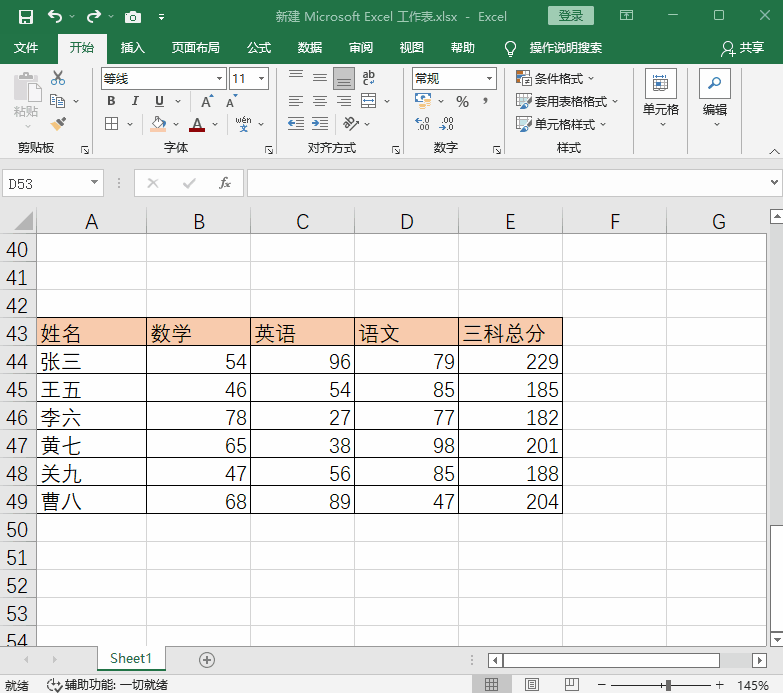Copy selection using the copy icon

click(x=58, y=101)
